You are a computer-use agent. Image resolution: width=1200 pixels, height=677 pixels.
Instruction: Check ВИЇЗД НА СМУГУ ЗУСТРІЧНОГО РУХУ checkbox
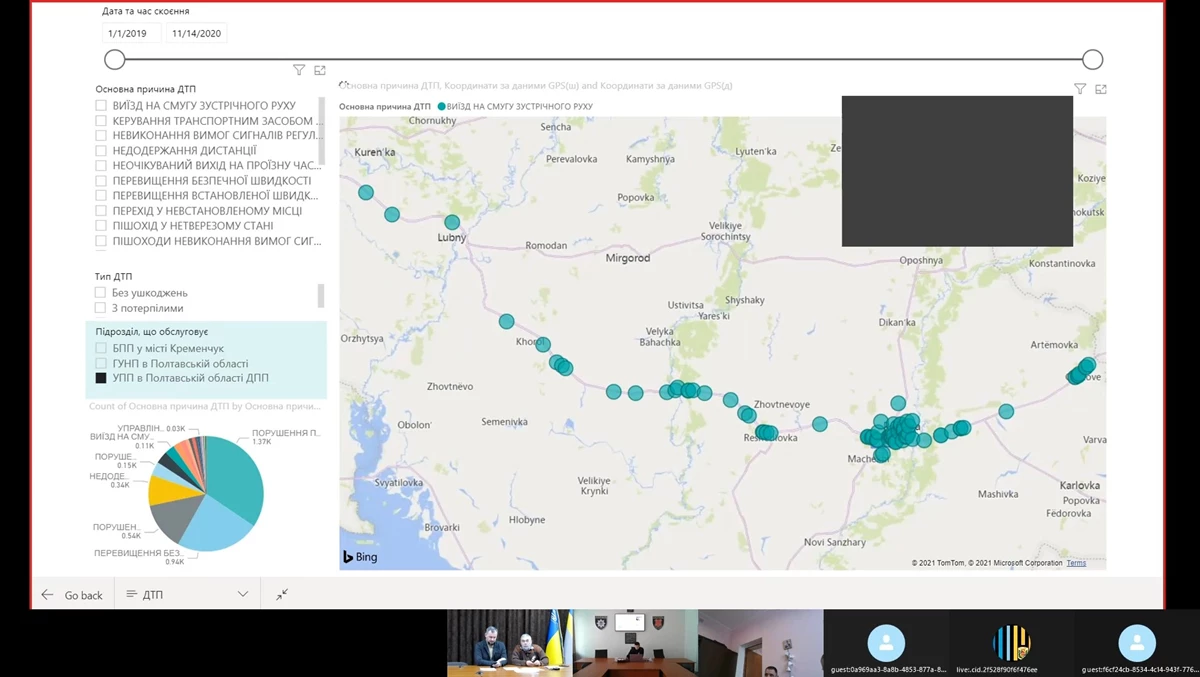click(101, 106)
